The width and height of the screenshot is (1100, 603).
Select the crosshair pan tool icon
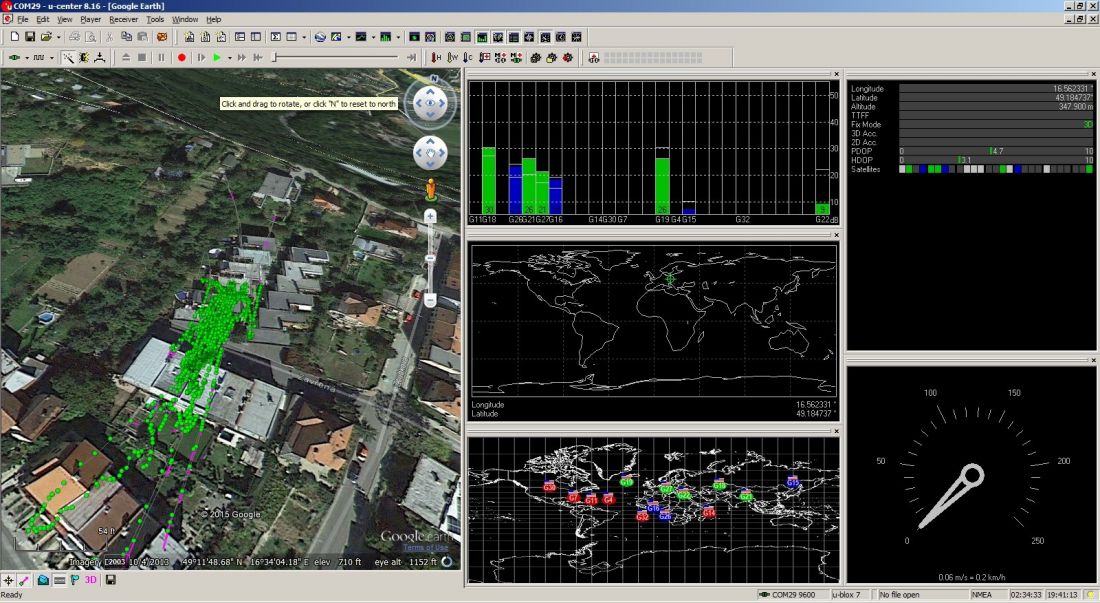[8, 580]
